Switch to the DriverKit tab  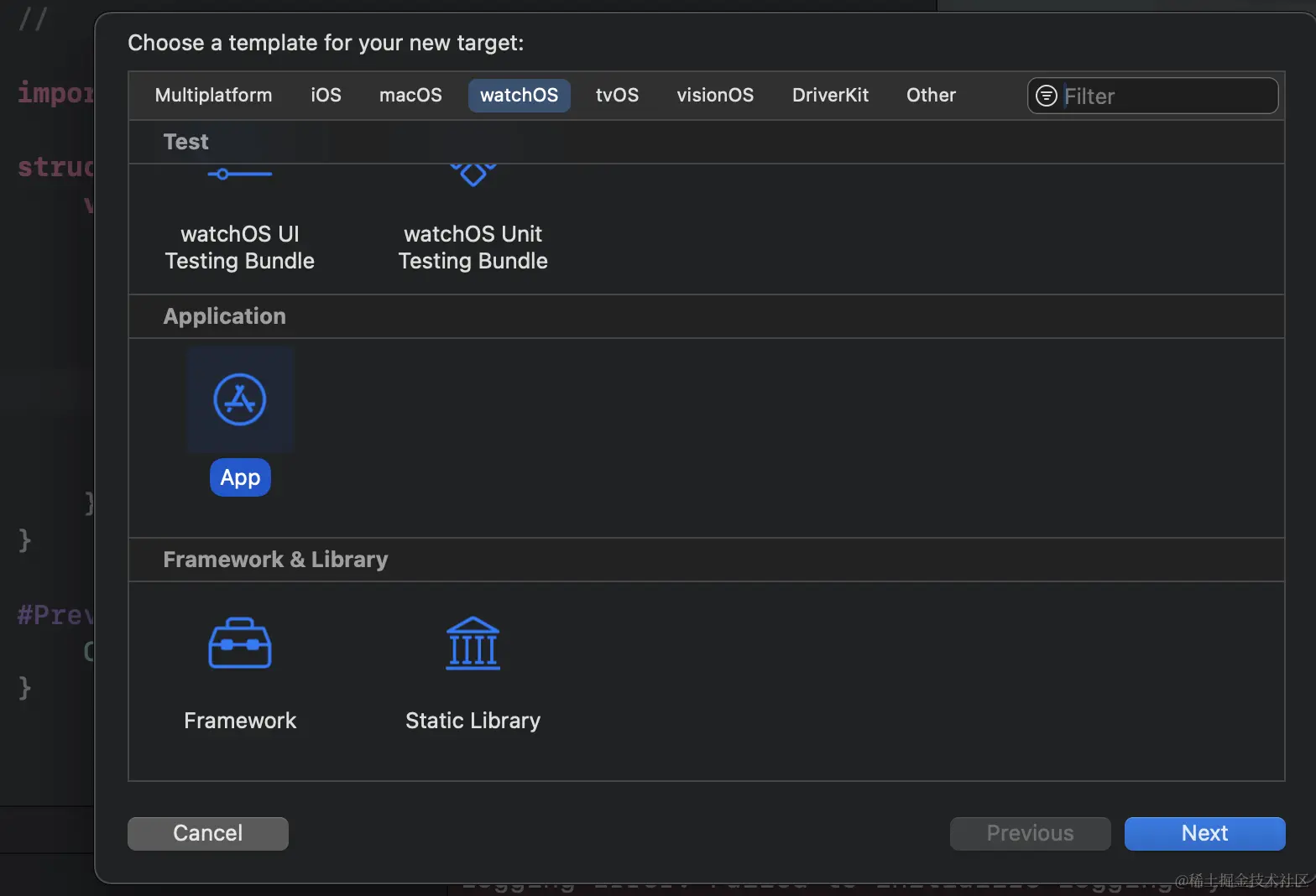830,95
